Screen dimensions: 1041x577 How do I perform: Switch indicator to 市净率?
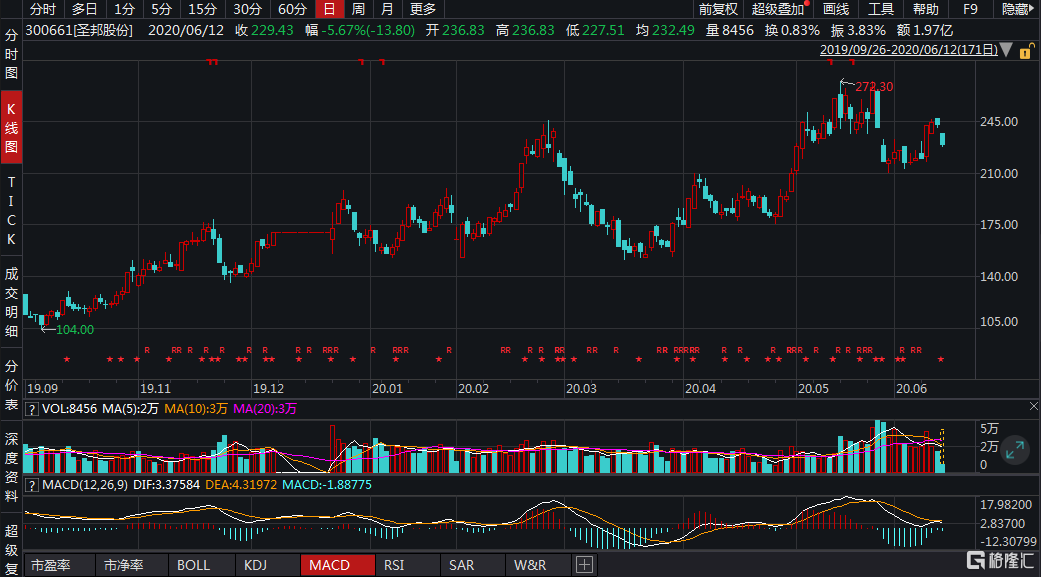(x=123, y=565)
